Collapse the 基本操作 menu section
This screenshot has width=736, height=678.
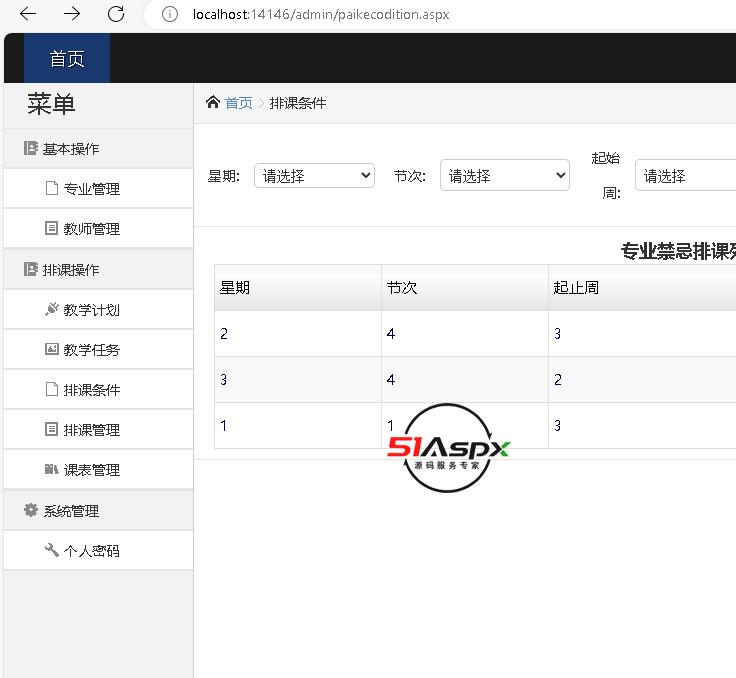pyautogui.click(x=70, y=149)
